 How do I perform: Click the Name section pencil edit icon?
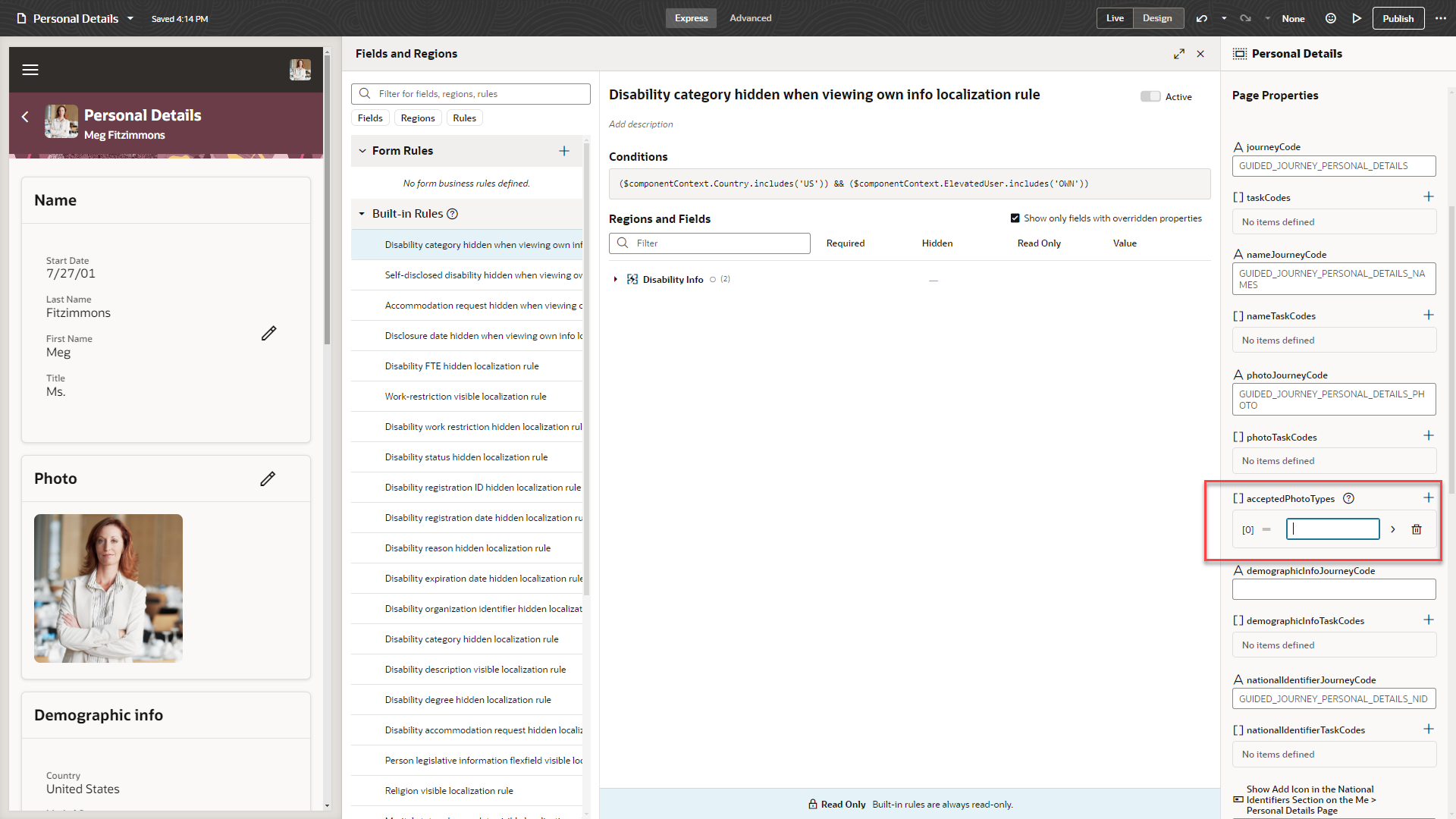coord(268,334)
